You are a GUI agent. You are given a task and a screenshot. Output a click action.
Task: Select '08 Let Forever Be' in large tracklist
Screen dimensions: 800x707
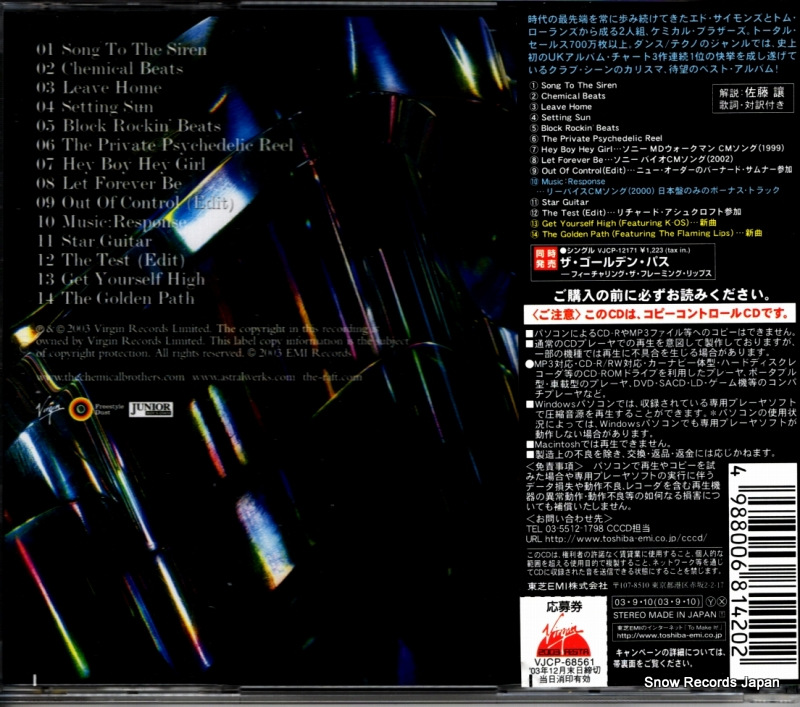click(x=109, y=183)
